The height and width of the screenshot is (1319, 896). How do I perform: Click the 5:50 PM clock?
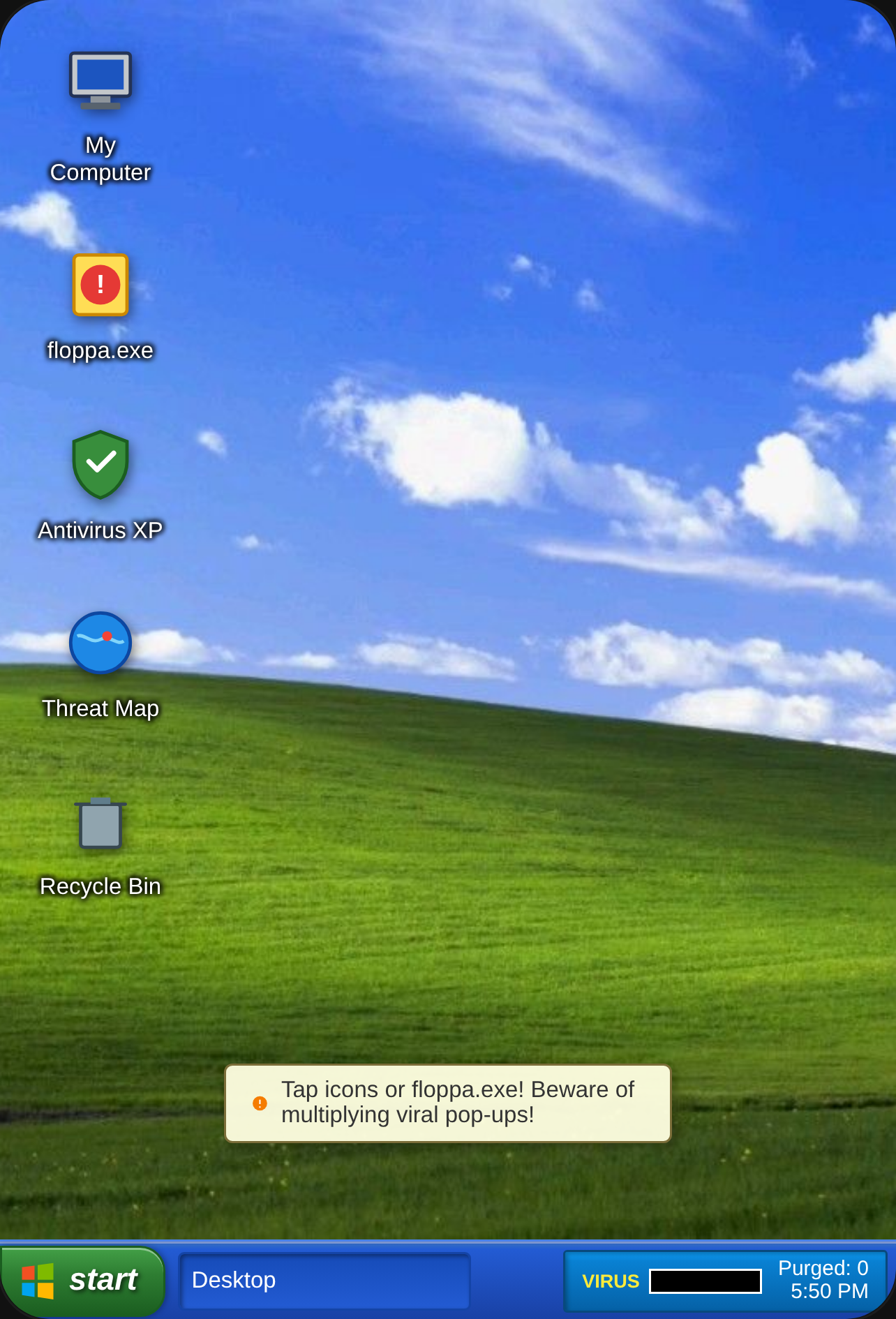click(x=829, y=1292)
